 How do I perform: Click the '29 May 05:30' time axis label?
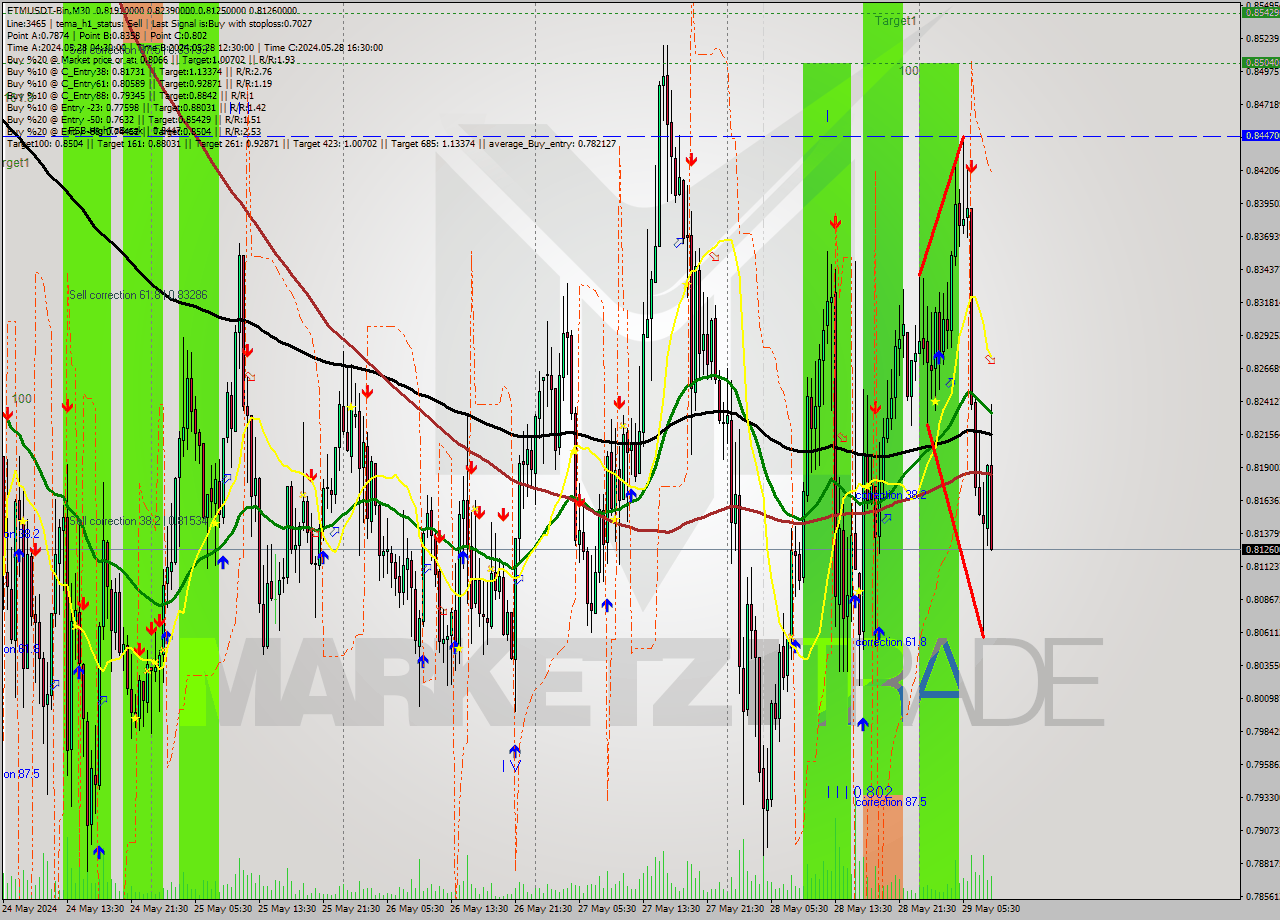coord(991,909)
